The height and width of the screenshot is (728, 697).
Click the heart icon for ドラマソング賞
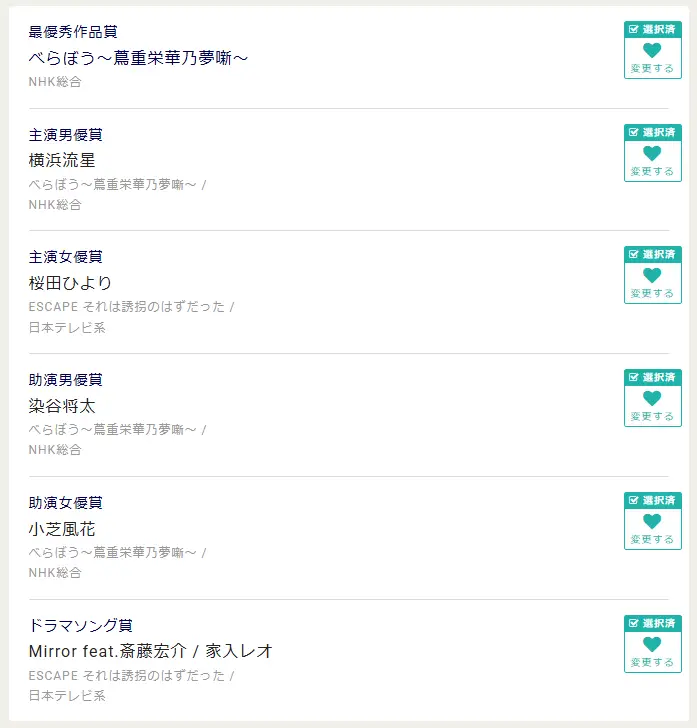coord(652,644)
